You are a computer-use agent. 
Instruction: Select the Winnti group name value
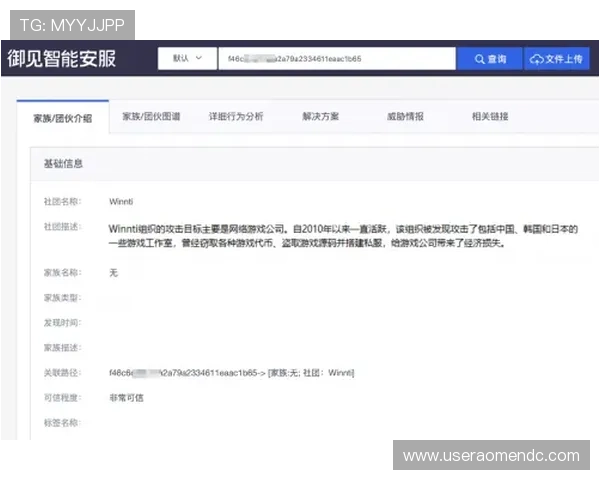pyautogui.click(x=121, y=201)
